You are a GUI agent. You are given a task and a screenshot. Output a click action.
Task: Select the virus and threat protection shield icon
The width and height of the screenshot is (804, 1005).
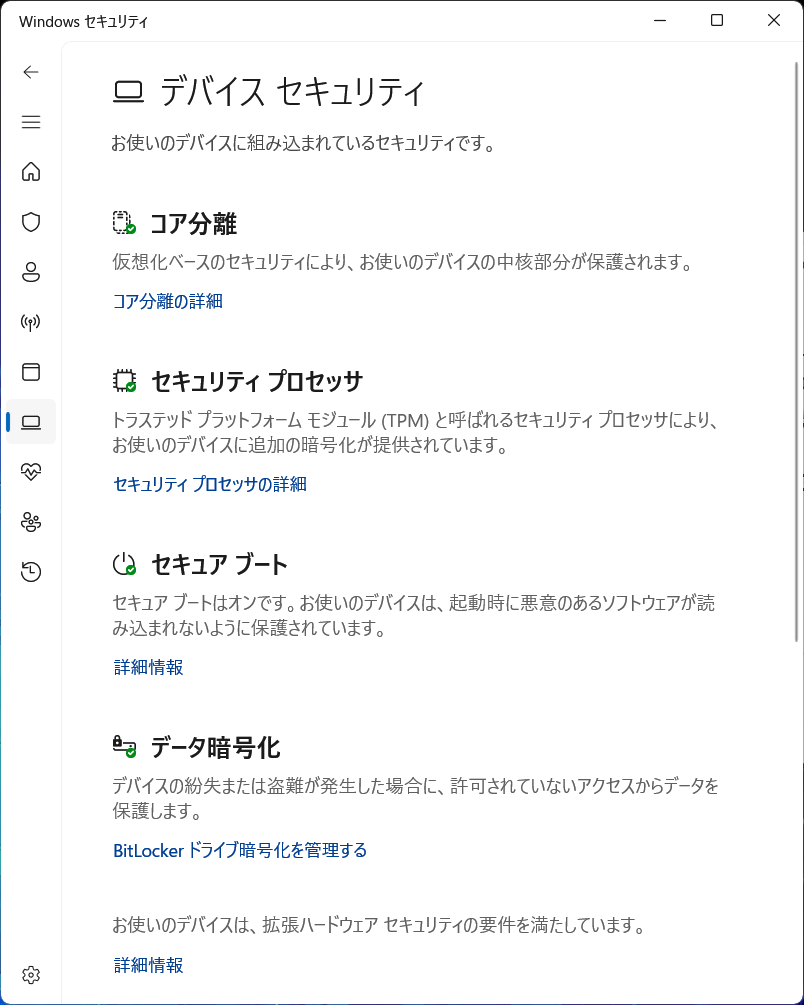pos(31,222)
